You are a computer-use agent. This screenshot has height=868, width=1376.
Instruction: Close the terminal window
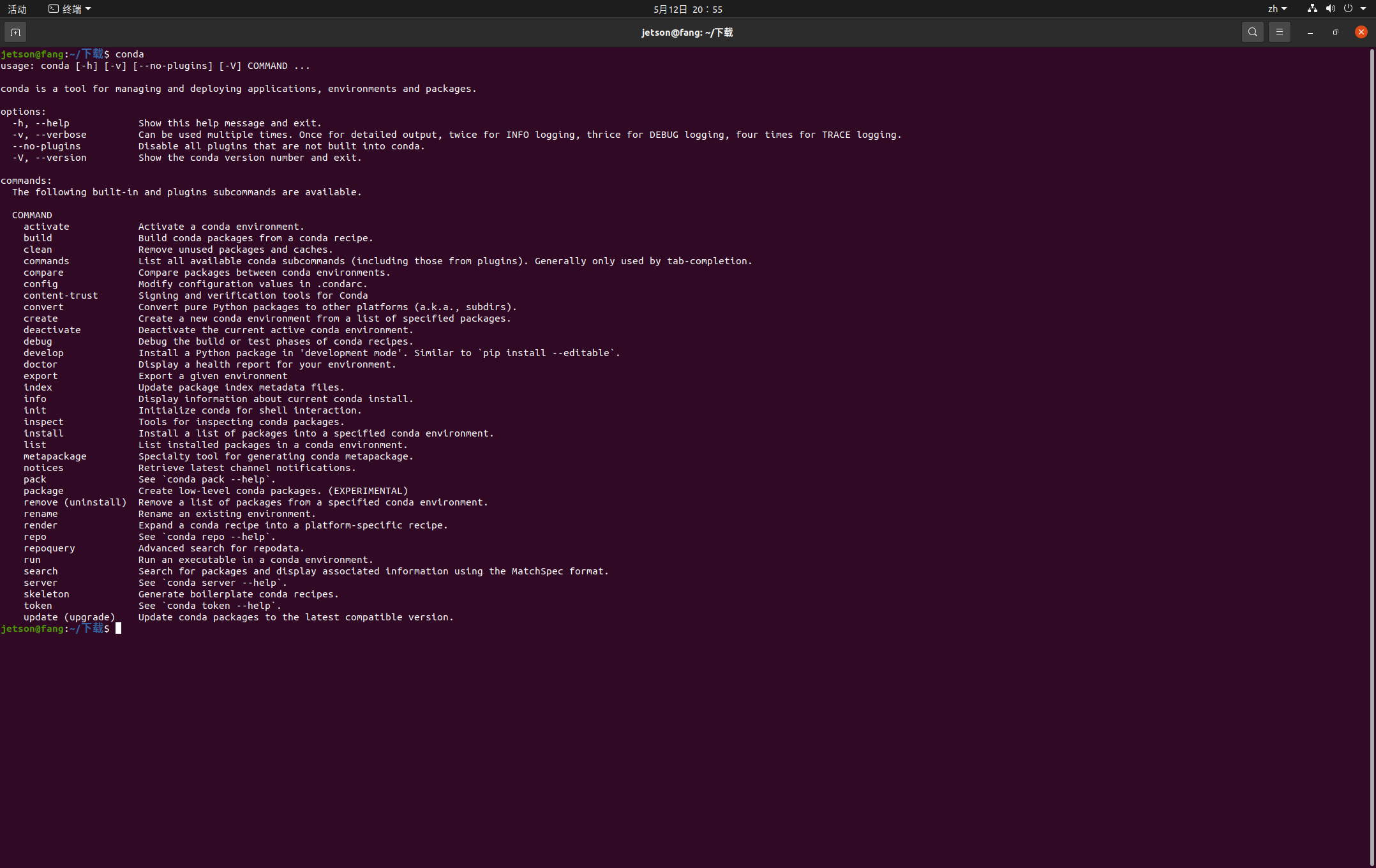[x=1361, y=32]
